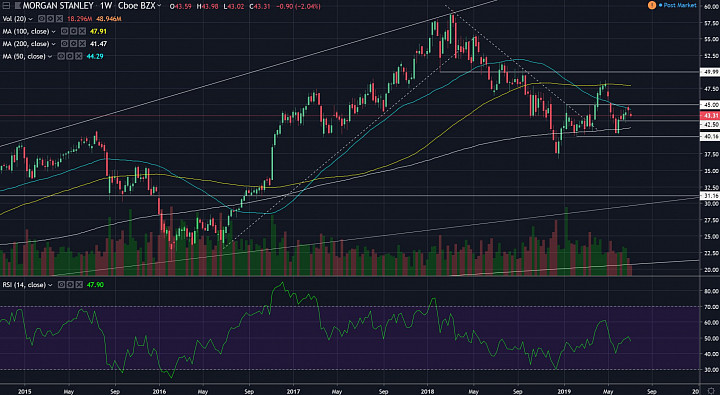This screenshot has height=395, width=720.
Task: Click the cyan 44.29 MA 50 value
Action: [95, 56]
